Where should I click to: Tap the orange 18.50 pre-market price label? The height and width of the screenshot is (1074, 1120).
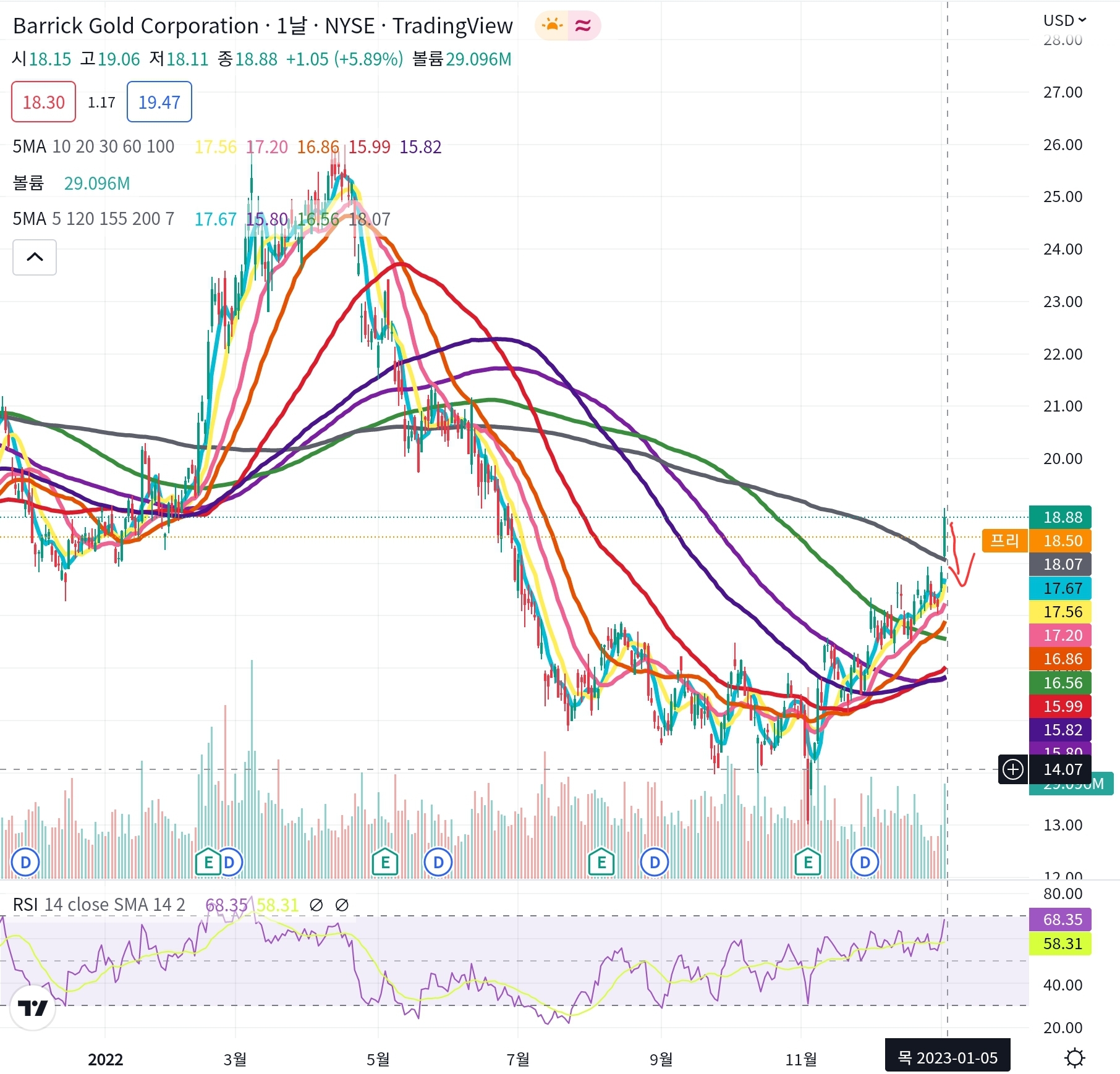click(1060, 541)
